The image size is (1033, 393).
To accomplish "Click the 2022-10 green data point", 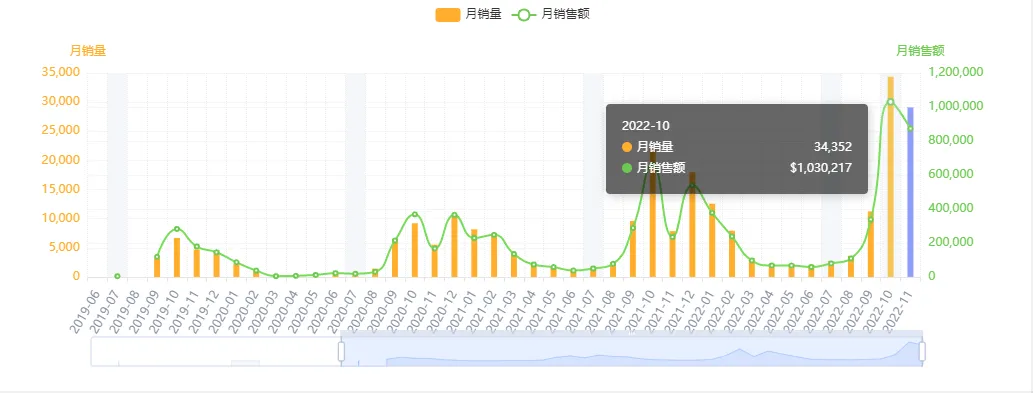I will click(891, 101).
